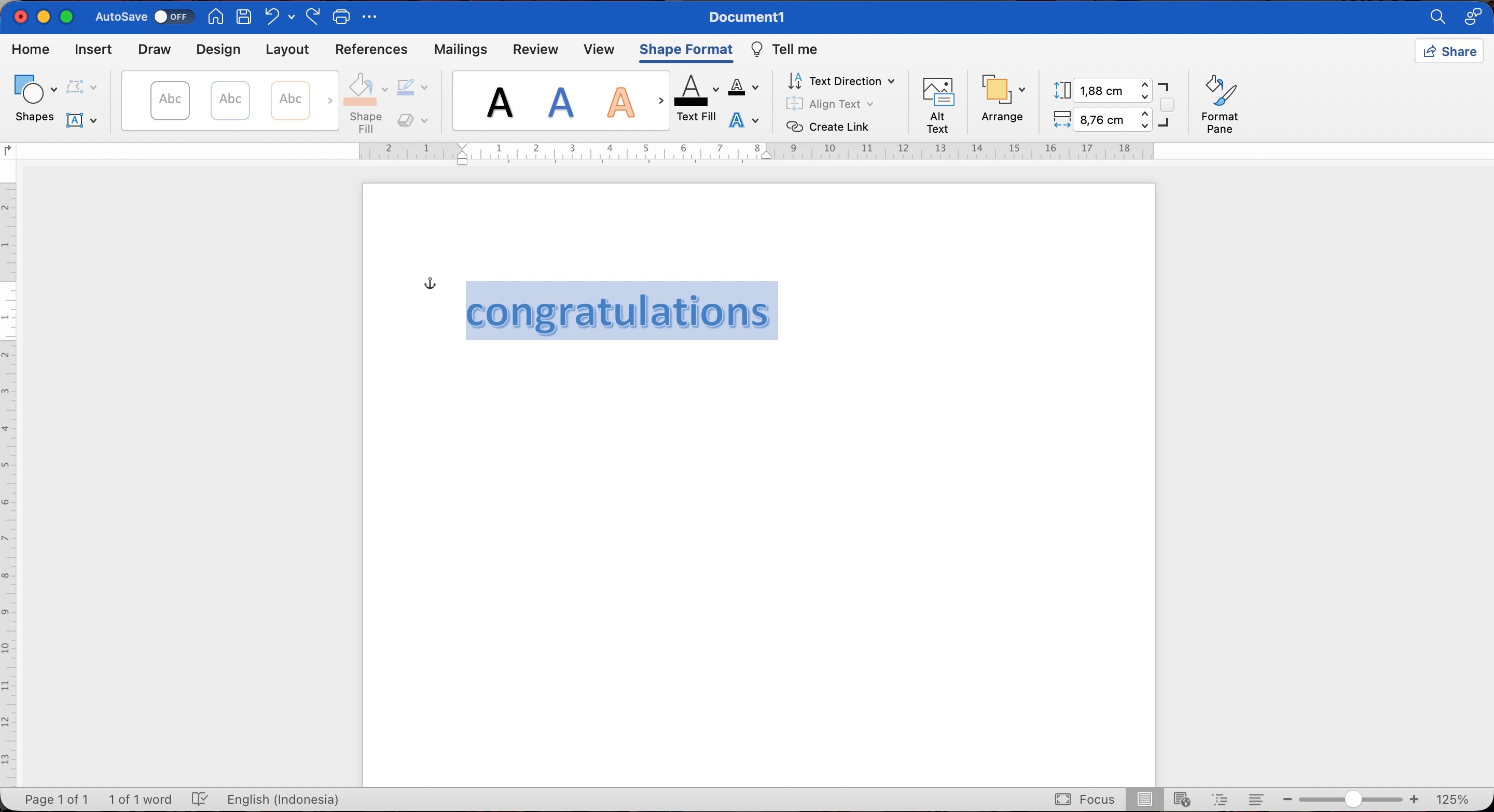Expand the Text Fill color dropdown arrow
The height and width of the screenshot is (812, 1494).
(715, 89)
